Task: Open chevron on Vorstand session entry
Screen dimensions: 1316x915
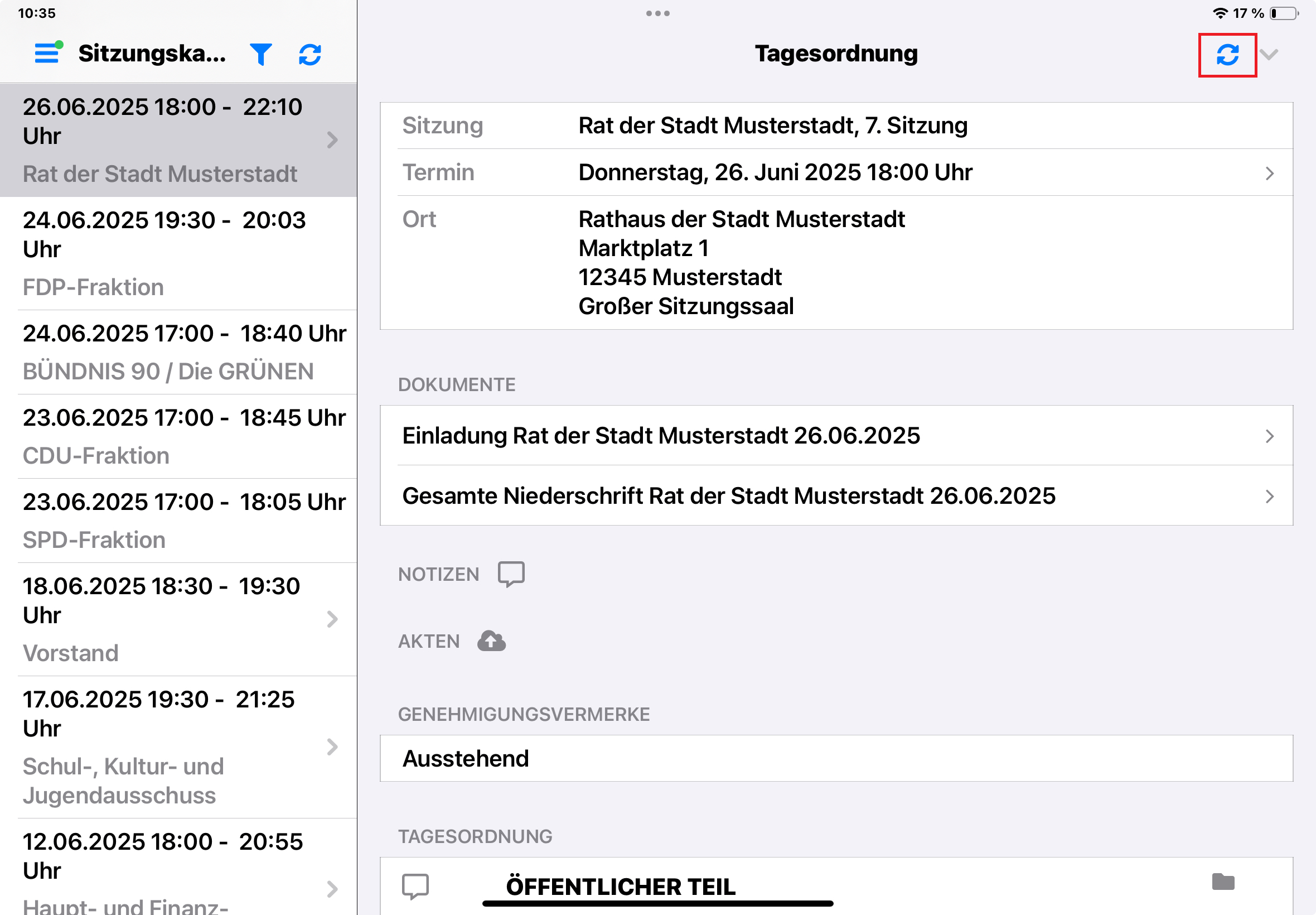Action: pyautogui.click(x=332, y=619)
